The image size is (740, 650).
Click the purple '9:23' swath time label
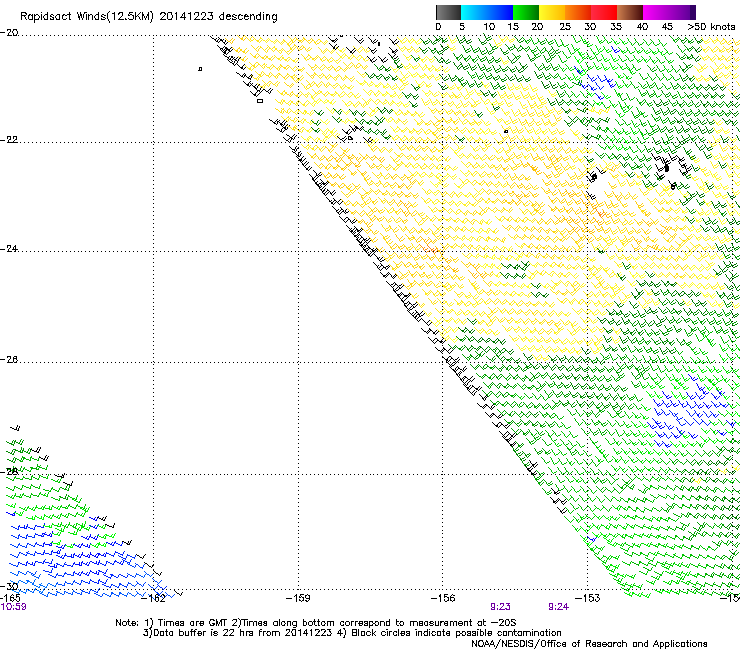(500, 607)
